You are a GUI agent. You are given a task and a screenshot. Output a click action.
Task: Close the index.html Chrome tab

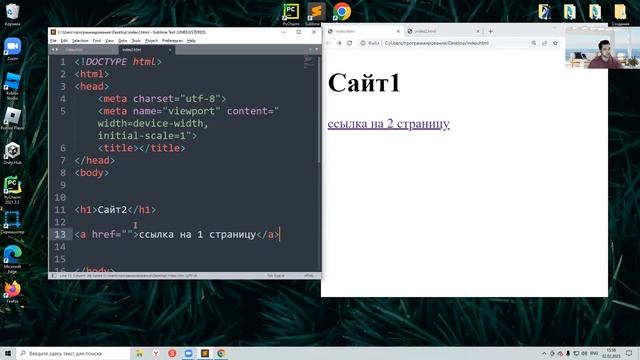click(x=398, y=31)
